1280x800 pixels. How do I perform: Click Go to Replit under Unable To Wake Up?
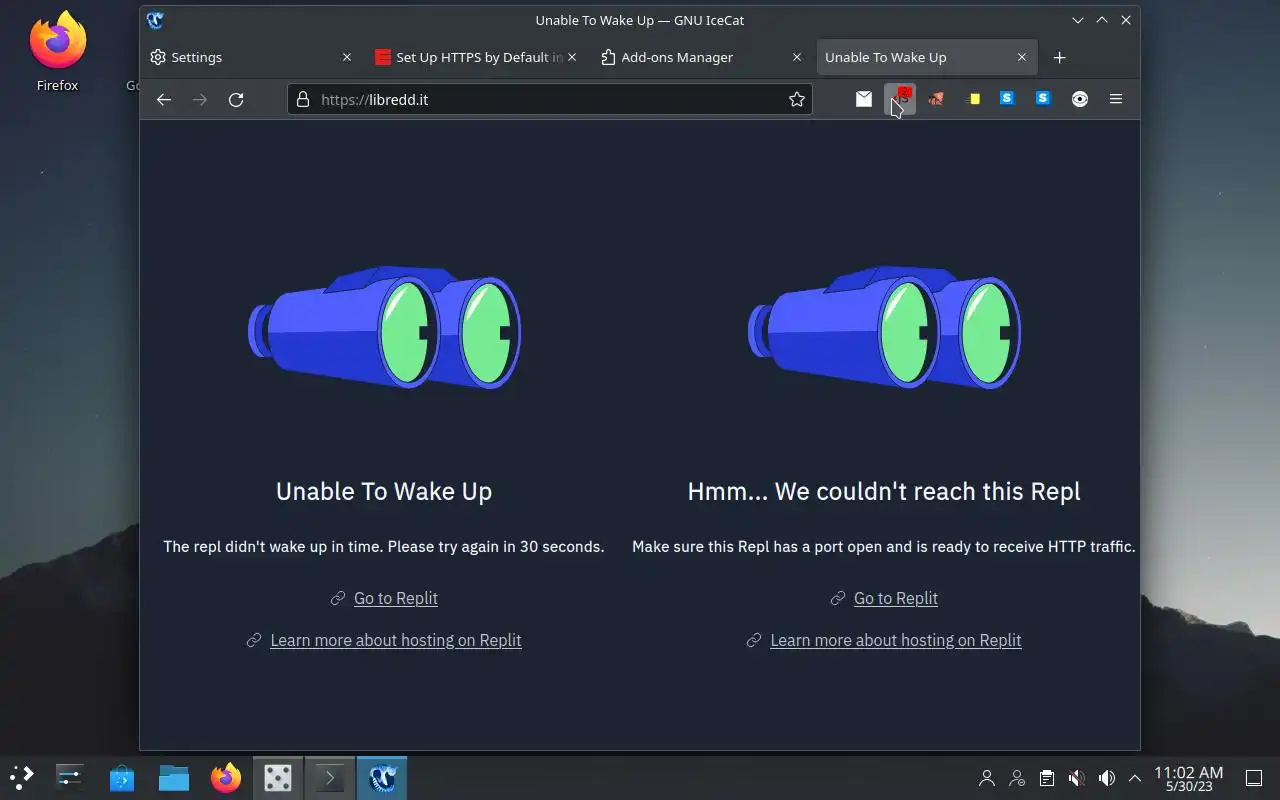point(396,598)
